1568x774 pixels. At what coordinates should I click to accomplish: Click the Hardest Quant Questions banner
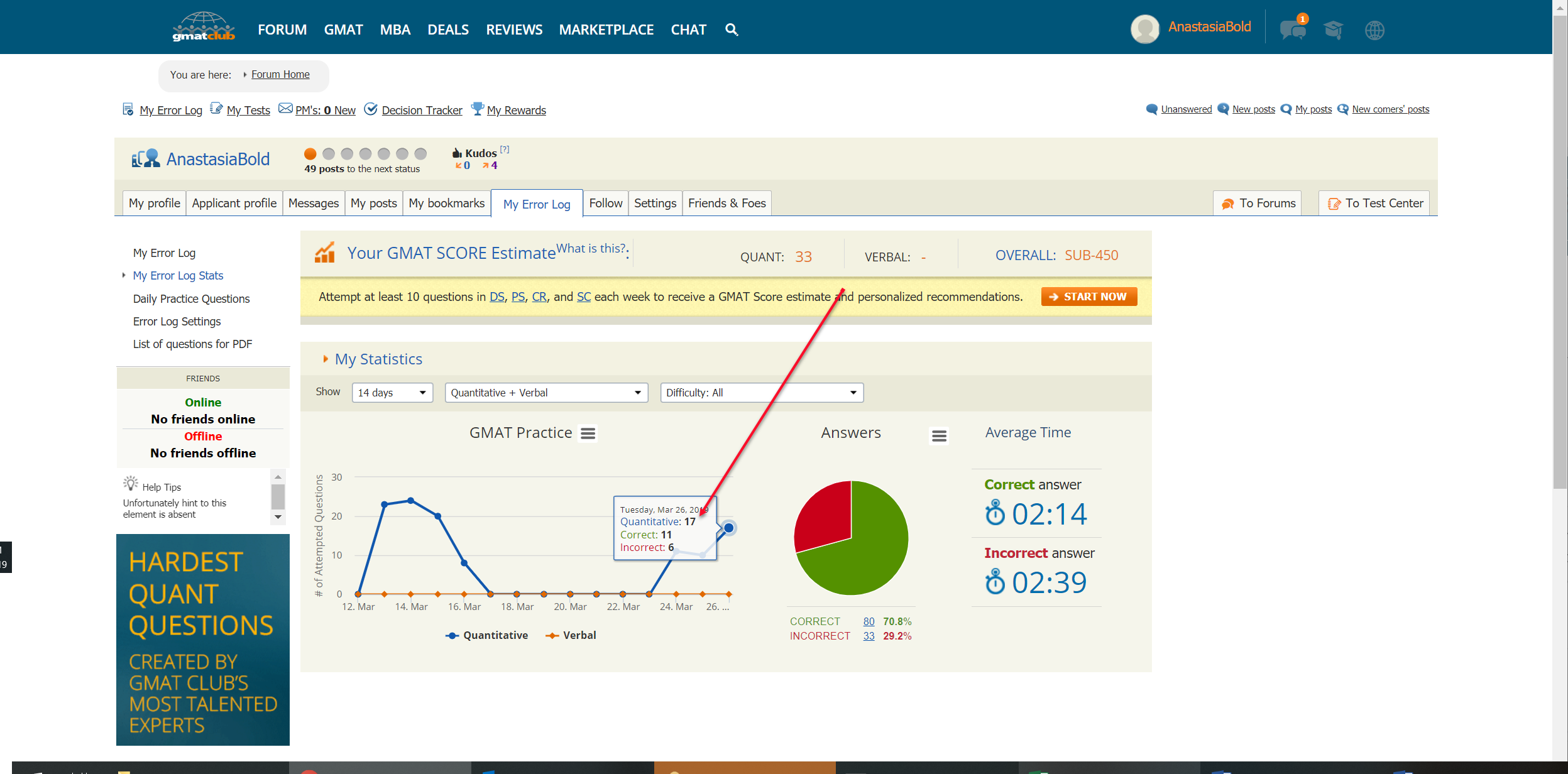(x=202, y=640)
